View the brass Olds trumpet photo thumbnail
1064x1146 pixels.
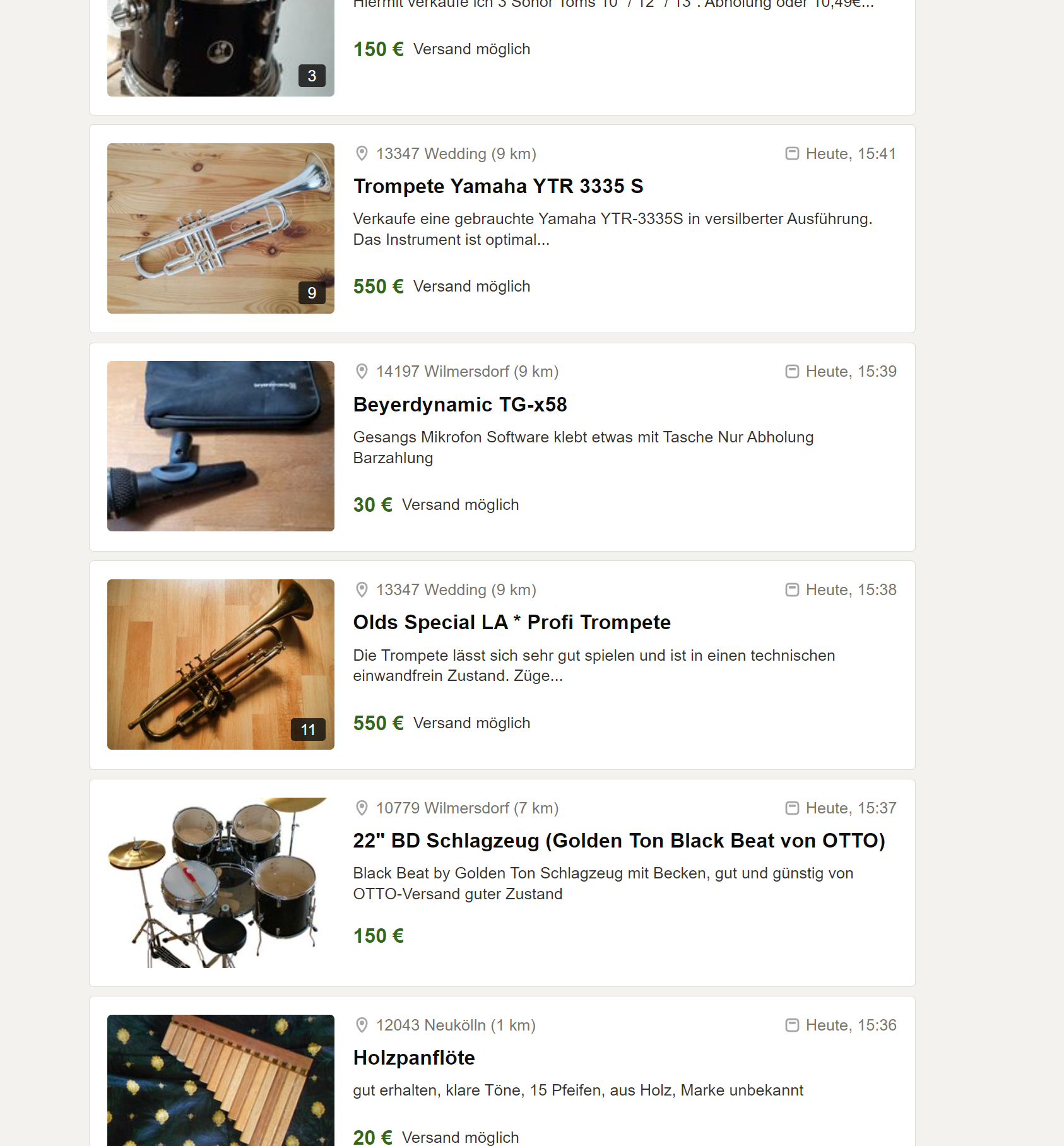tap(221, 665)
